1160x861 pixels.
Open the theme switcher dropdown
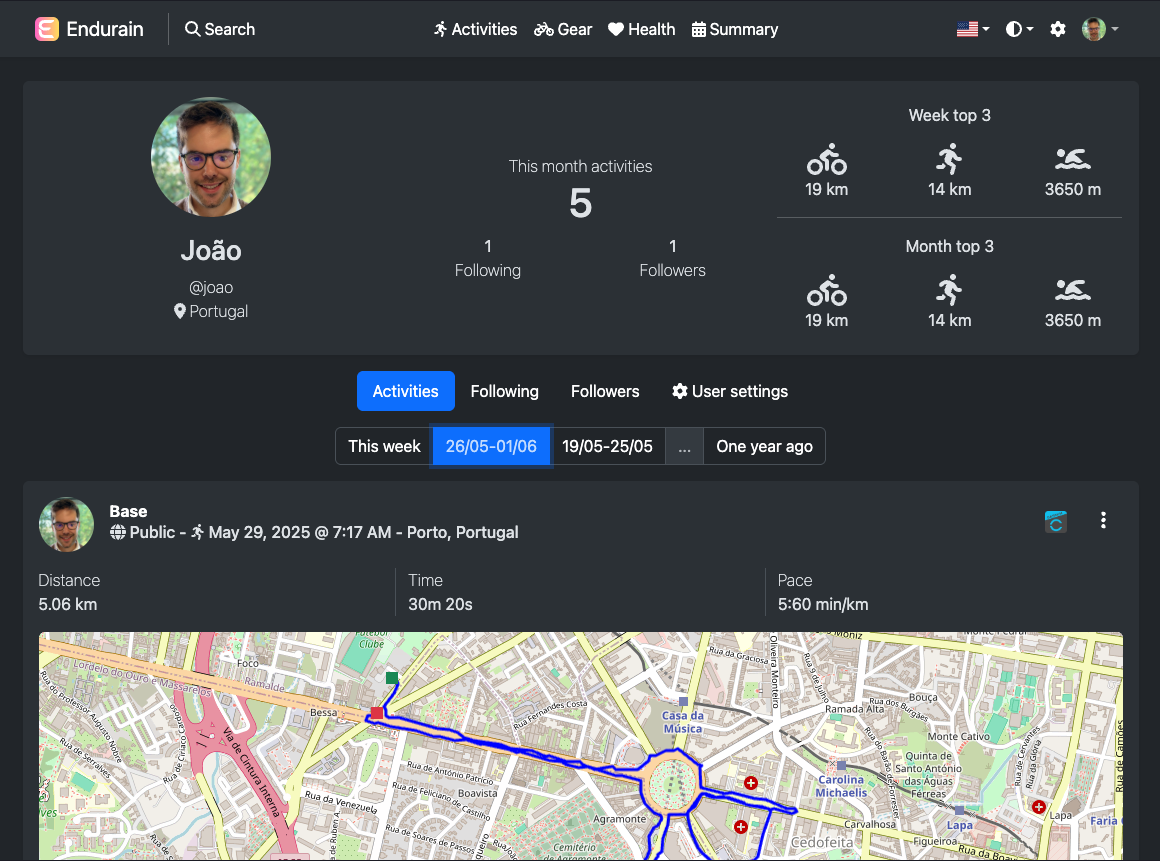(1019, 29)
